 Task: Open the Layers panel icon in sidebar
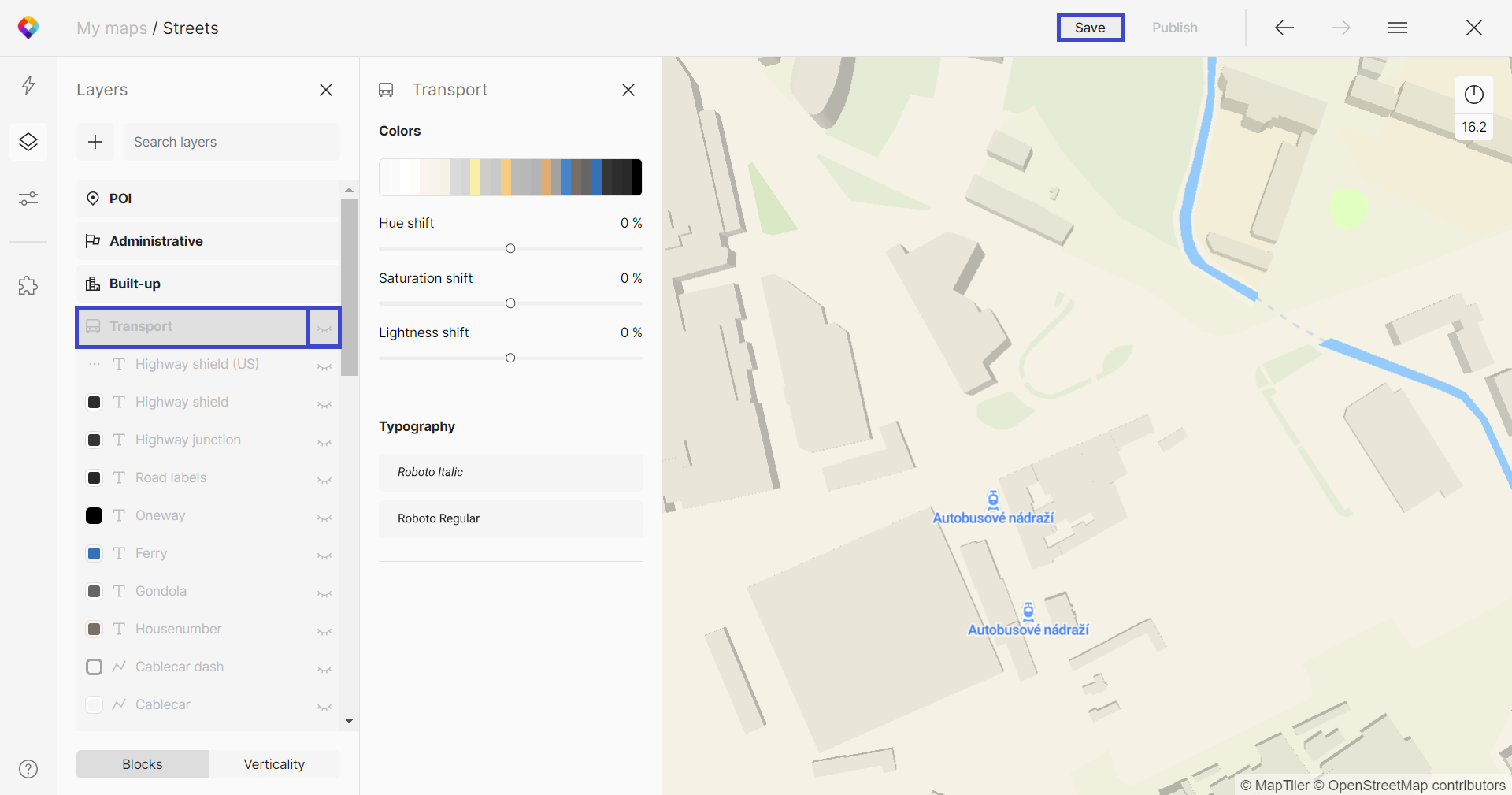point(28,142)
